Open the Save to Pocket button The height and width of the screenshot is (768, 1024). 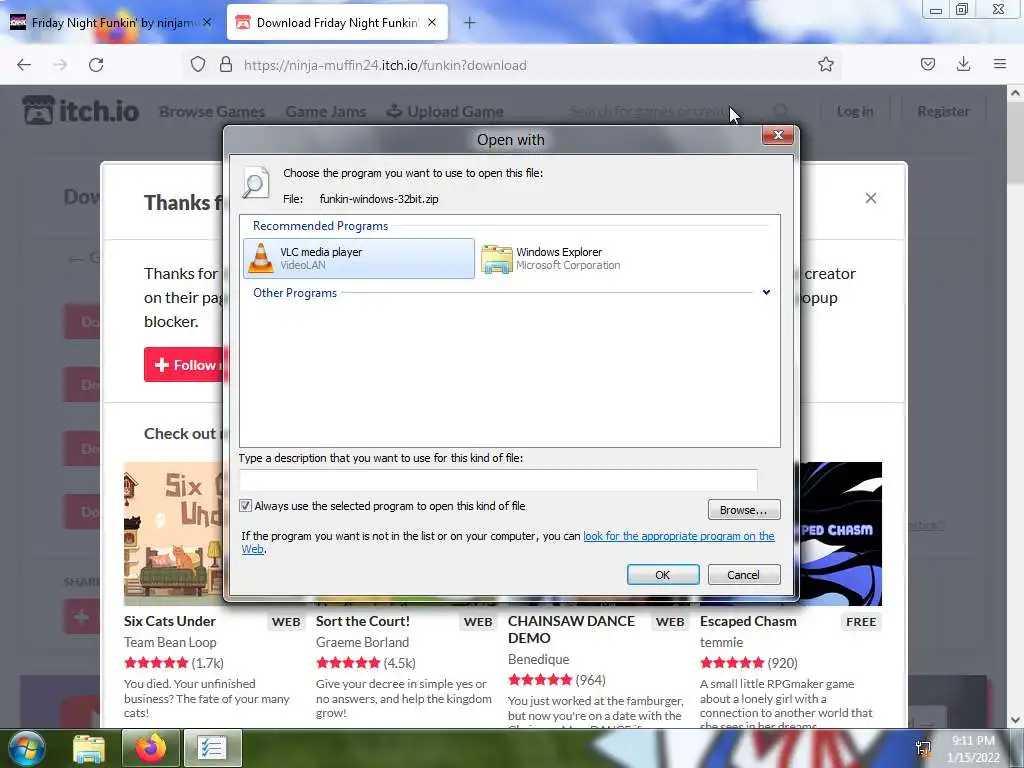click(x=928, y=64)
